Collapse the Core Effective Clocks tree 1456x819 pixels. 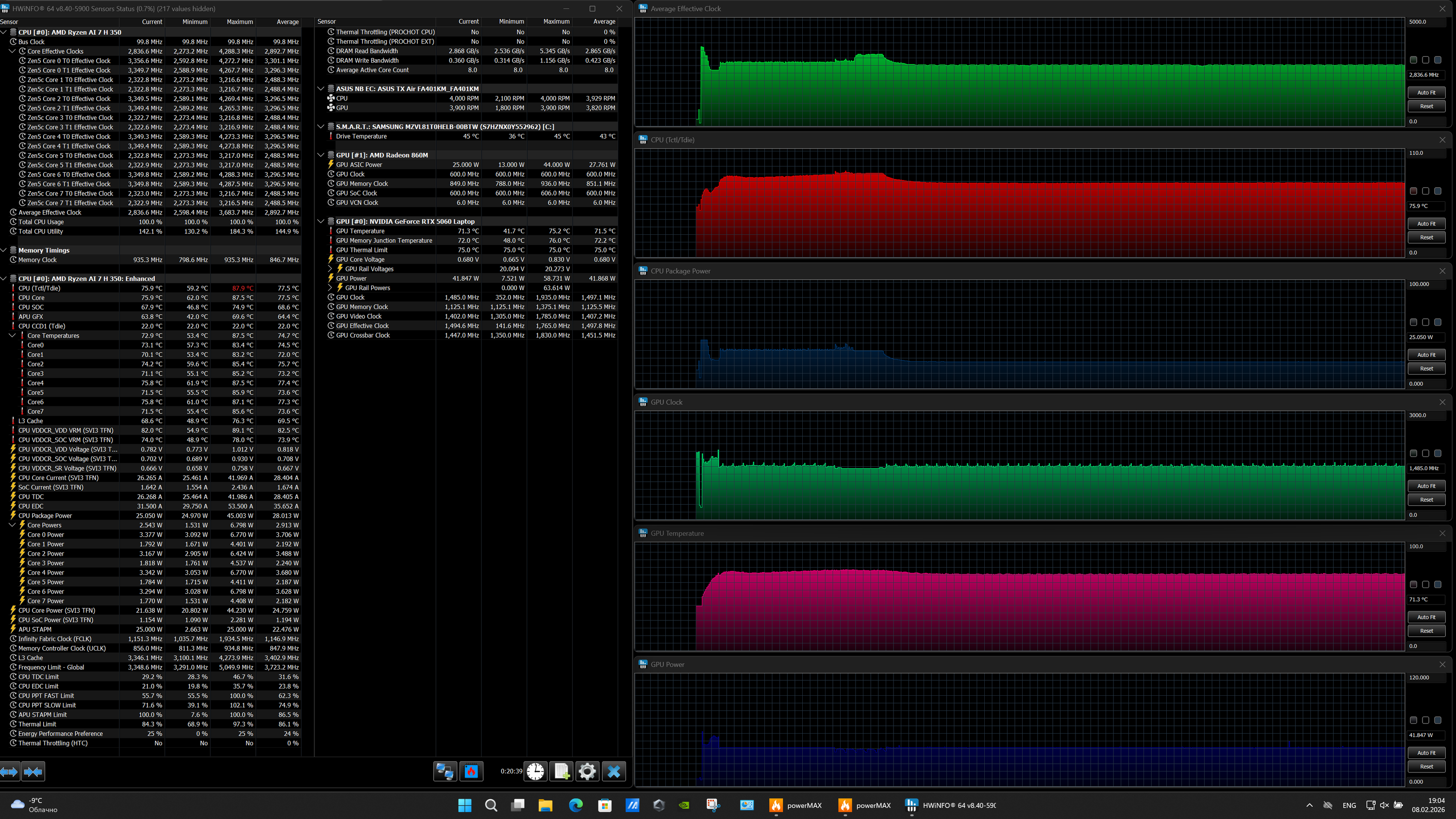click(x=12, y=51)
